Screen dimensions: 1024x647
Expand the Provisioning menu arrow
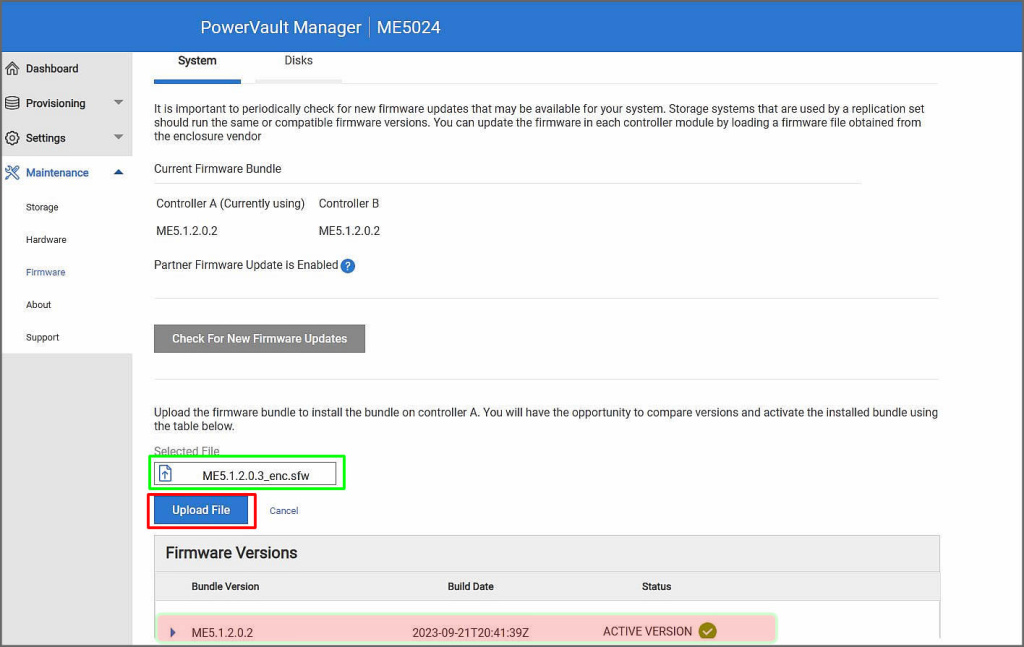tap(118, 103)
